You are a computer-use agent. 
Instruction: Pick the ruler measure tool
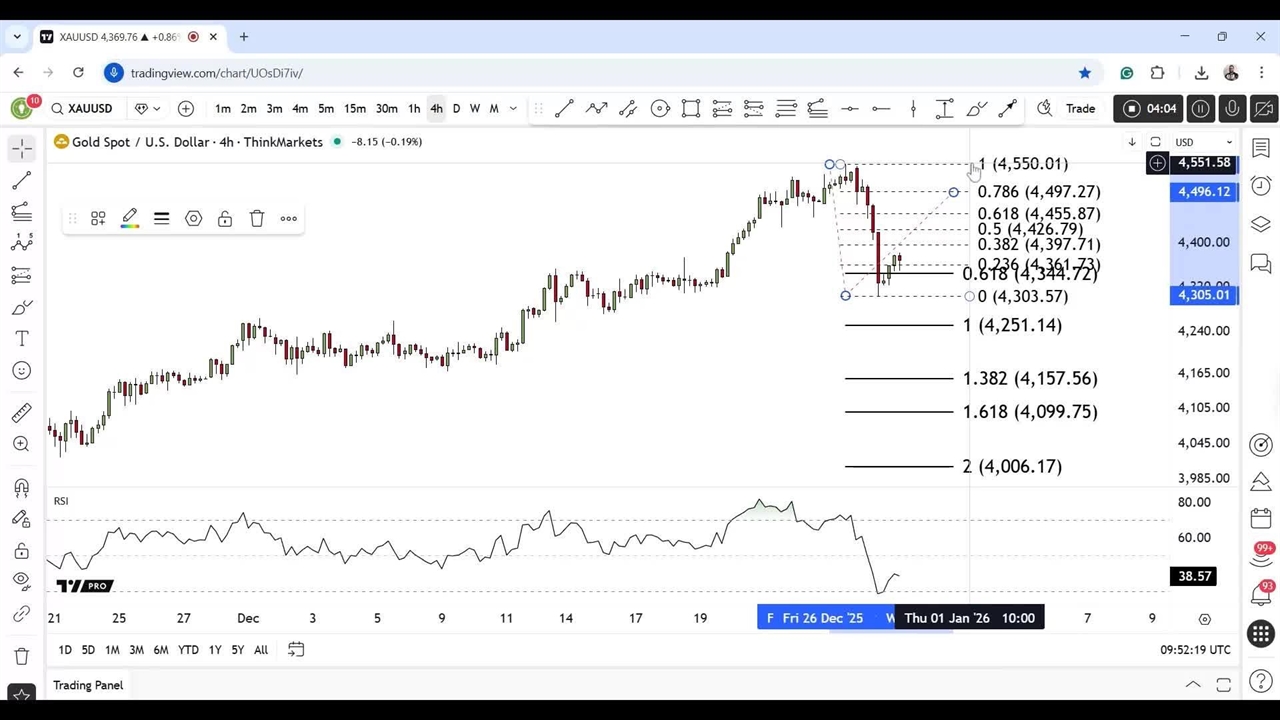coord(21,413)
